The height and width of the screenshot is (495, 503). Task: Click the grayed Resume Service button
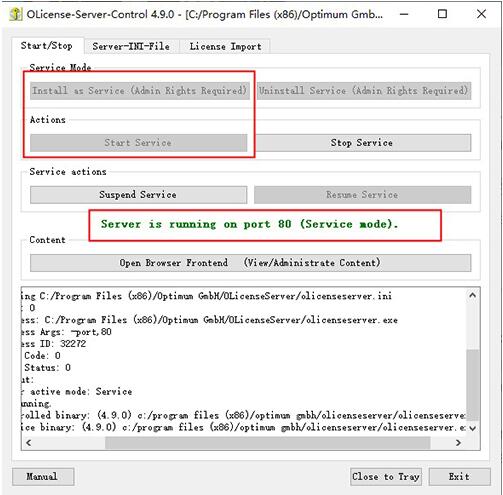(363, 195)
